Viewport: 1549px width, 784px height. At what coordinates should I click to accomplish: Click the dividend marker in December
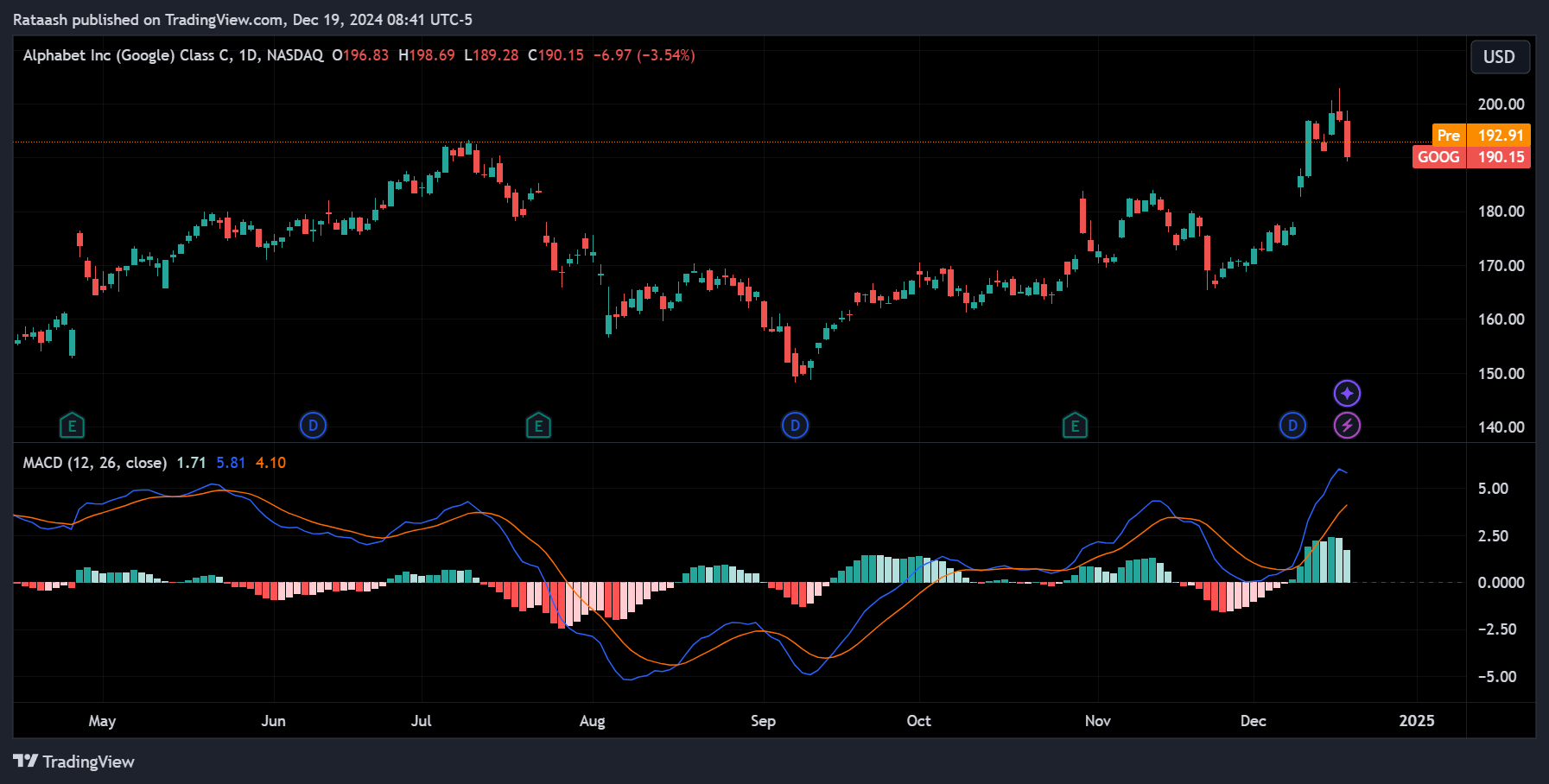pos(1292,425)
